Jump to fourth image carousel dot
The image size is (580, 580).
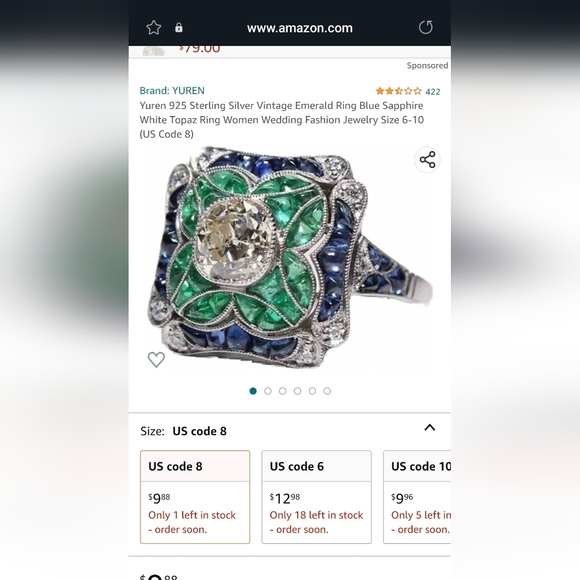(x=297, y=391)
